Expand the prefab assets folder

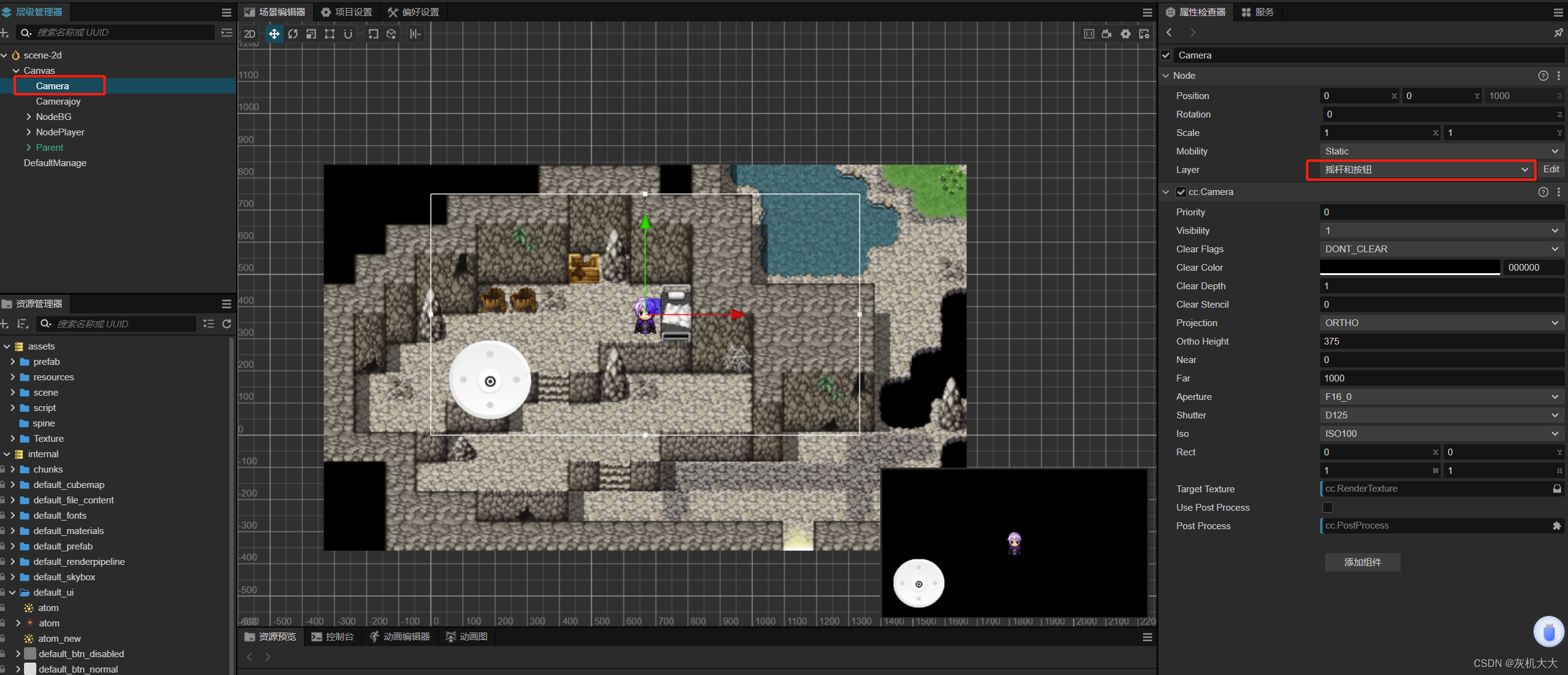(12, 361)
